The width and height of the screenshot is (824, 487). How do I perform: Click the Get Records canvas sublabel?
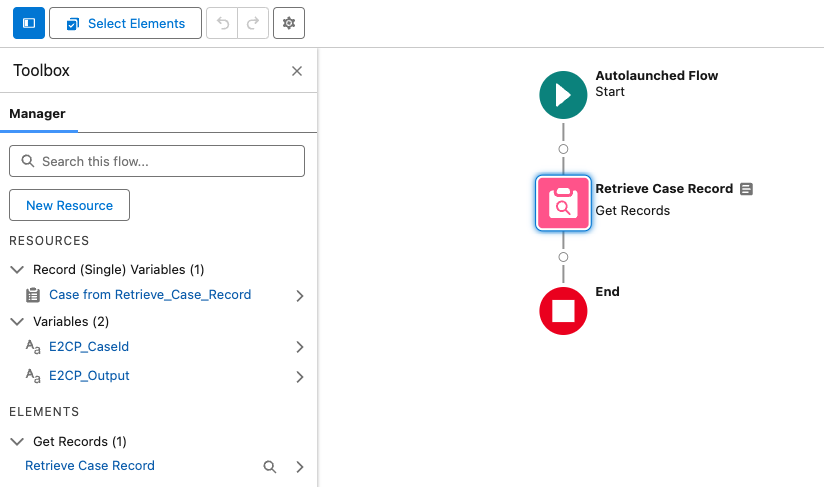pos(633,211)
